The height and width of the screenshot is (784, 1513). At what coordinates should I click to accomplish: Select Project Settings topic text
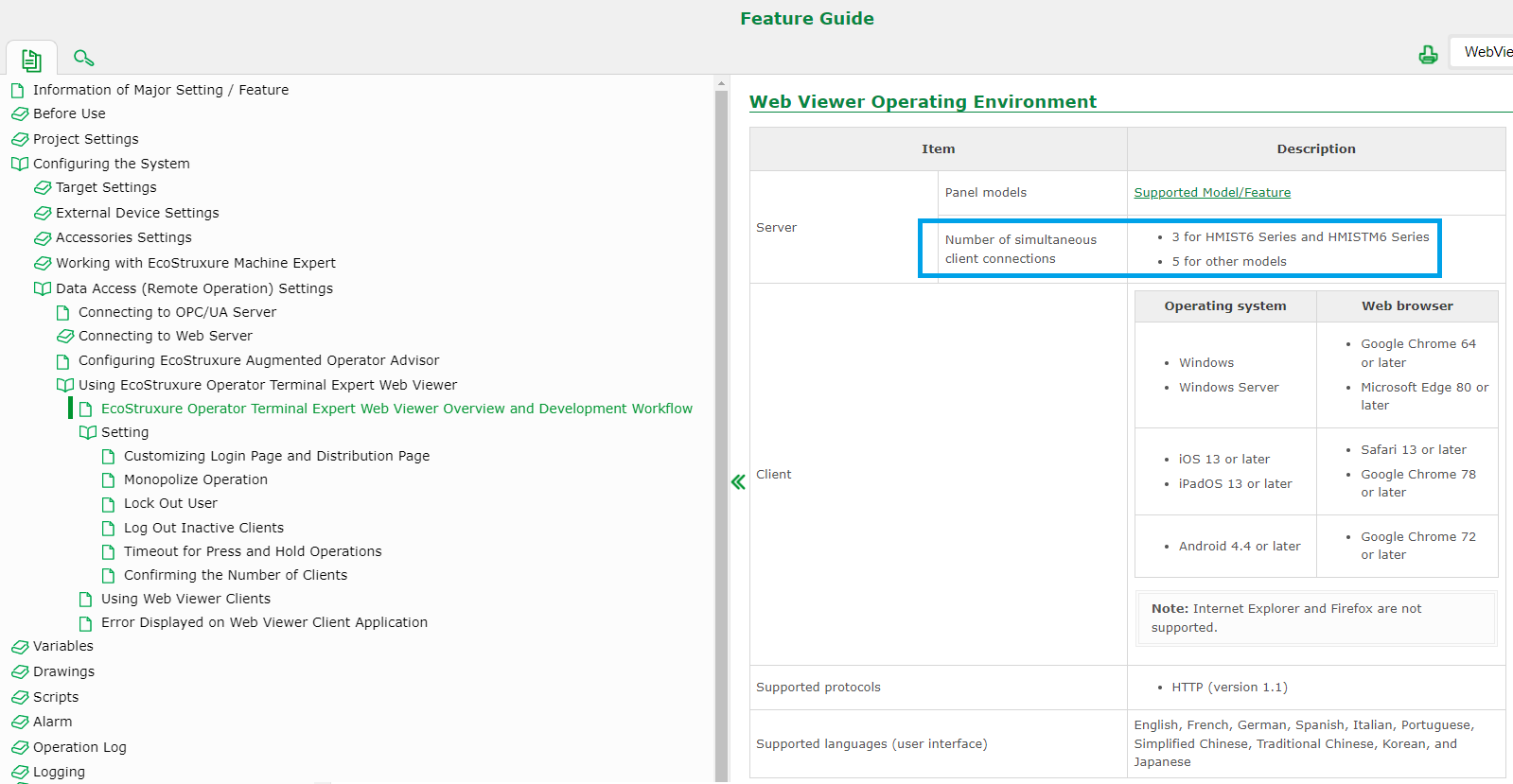tap(86, 139)
